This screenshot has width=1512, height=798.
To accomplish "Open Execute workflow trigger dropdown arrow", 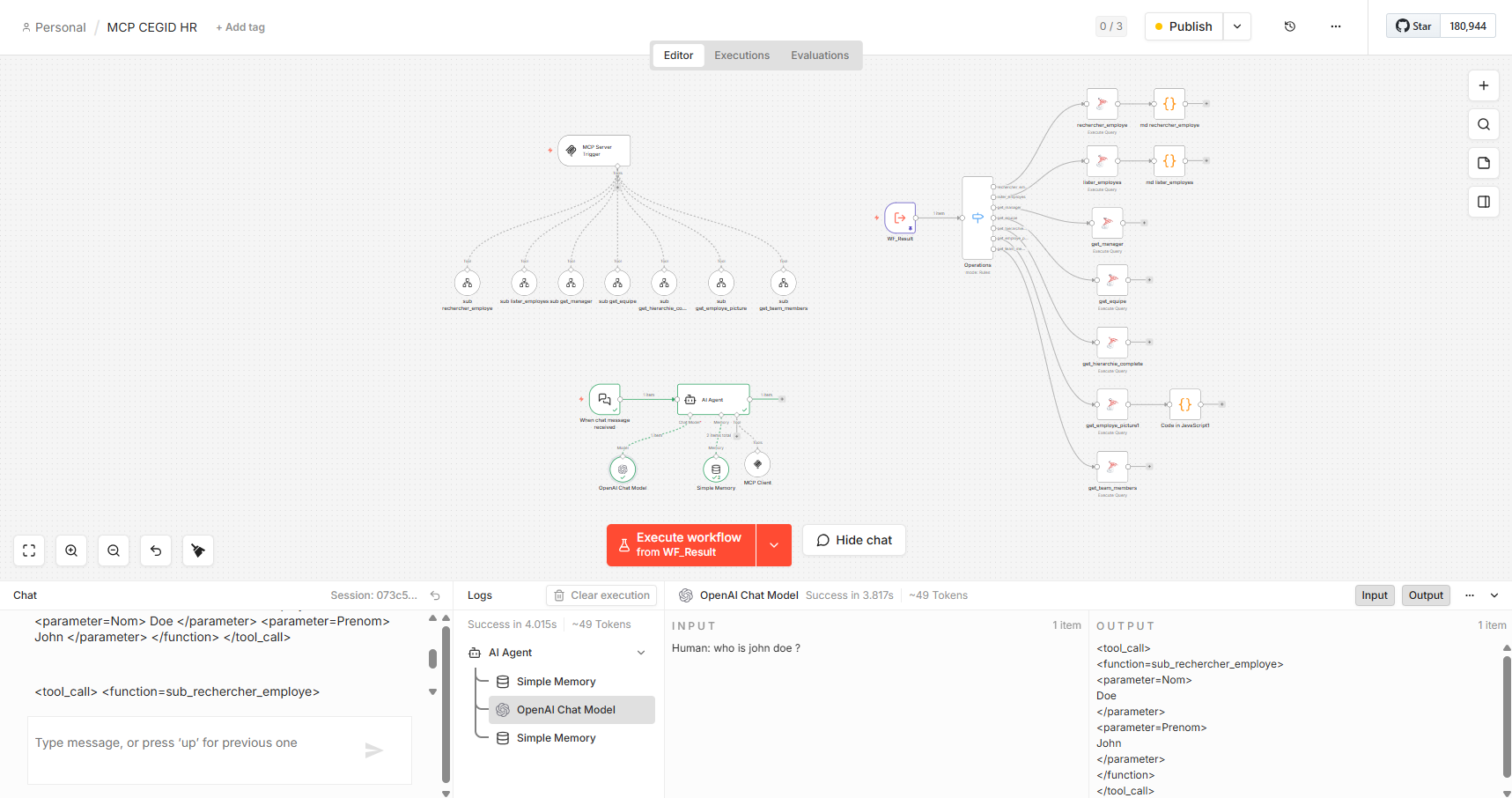I will [774, 545].
